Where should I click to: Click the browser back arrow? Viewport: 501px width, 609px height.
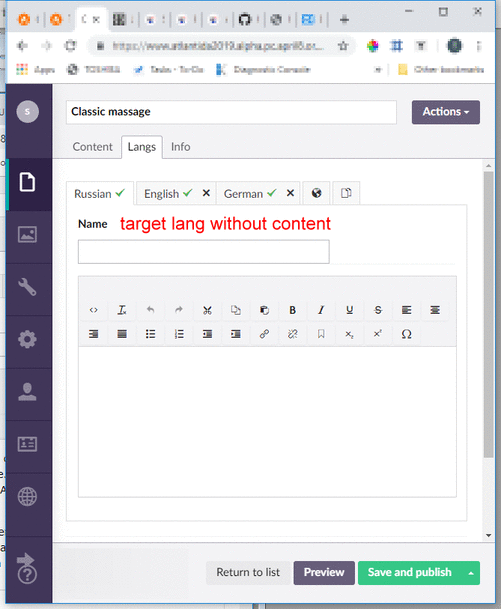pos(22,46)
